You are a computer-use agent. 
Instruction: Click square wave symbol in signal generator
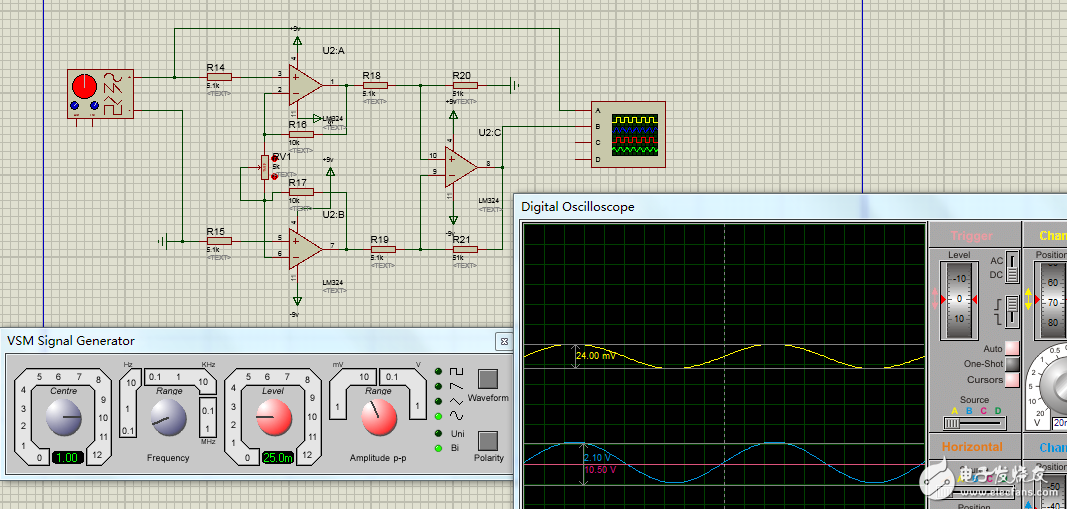(x=457, y=372)
